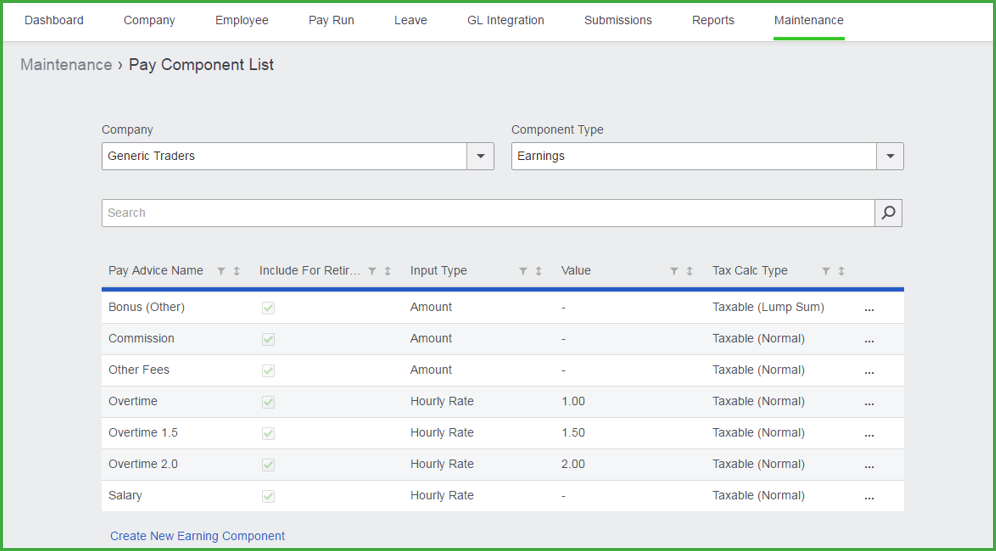Filter the Pay Advice Name column

click(221, 271)
